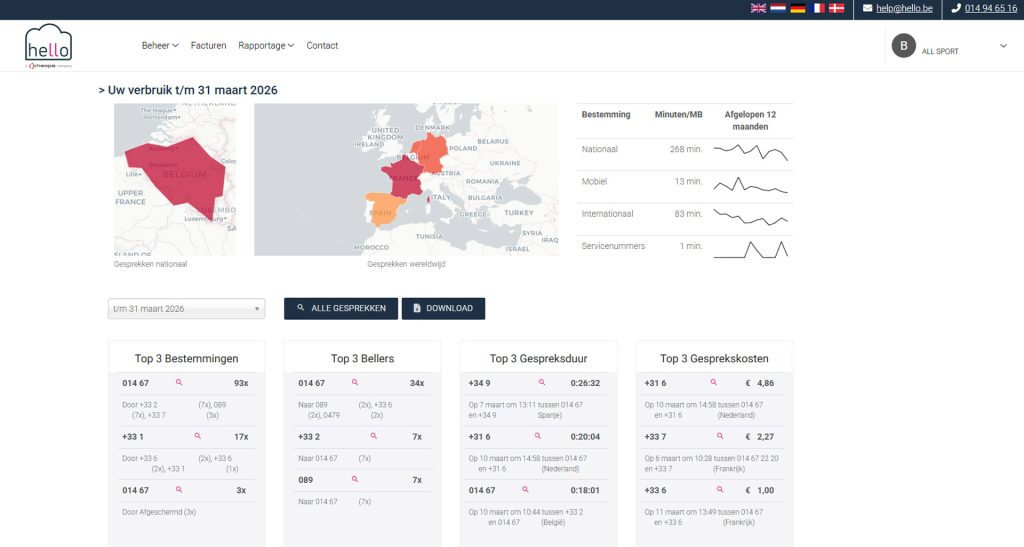
Task: Click the B user avatar circle
Action: click(904, 46)
